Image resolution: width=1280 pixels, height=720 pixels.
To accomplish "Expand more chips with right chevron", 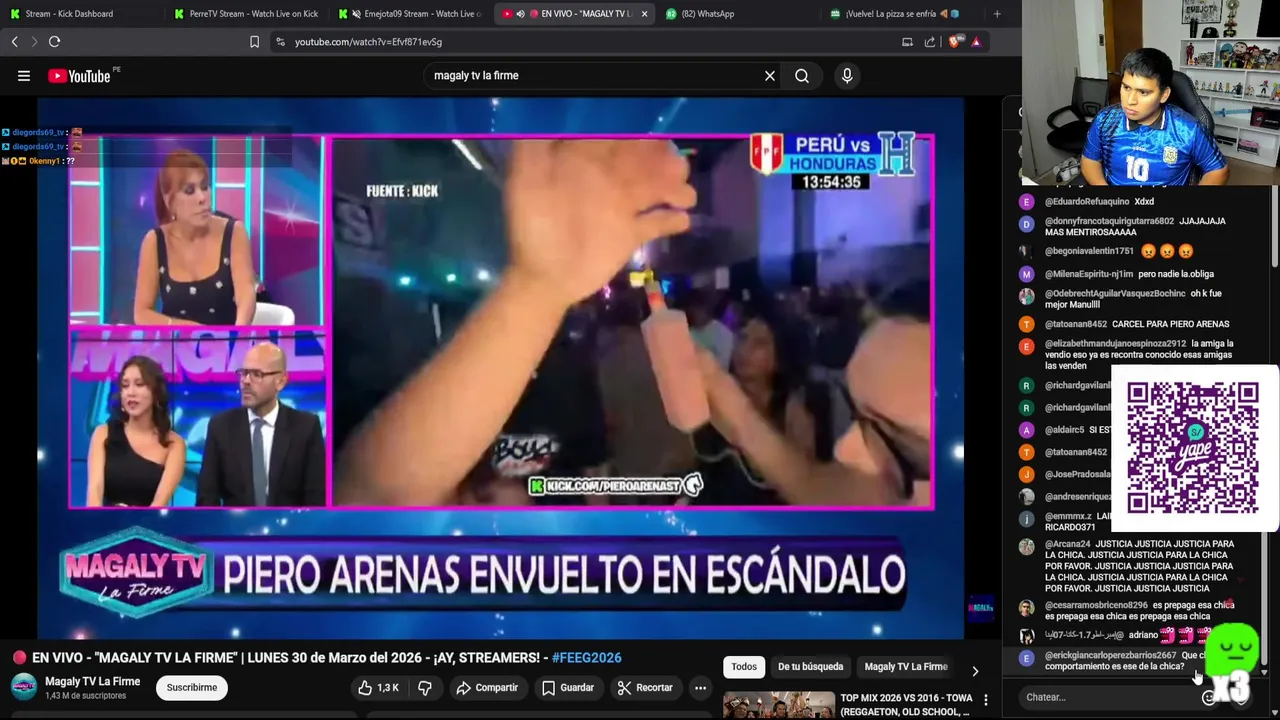I will click(975, 670).
